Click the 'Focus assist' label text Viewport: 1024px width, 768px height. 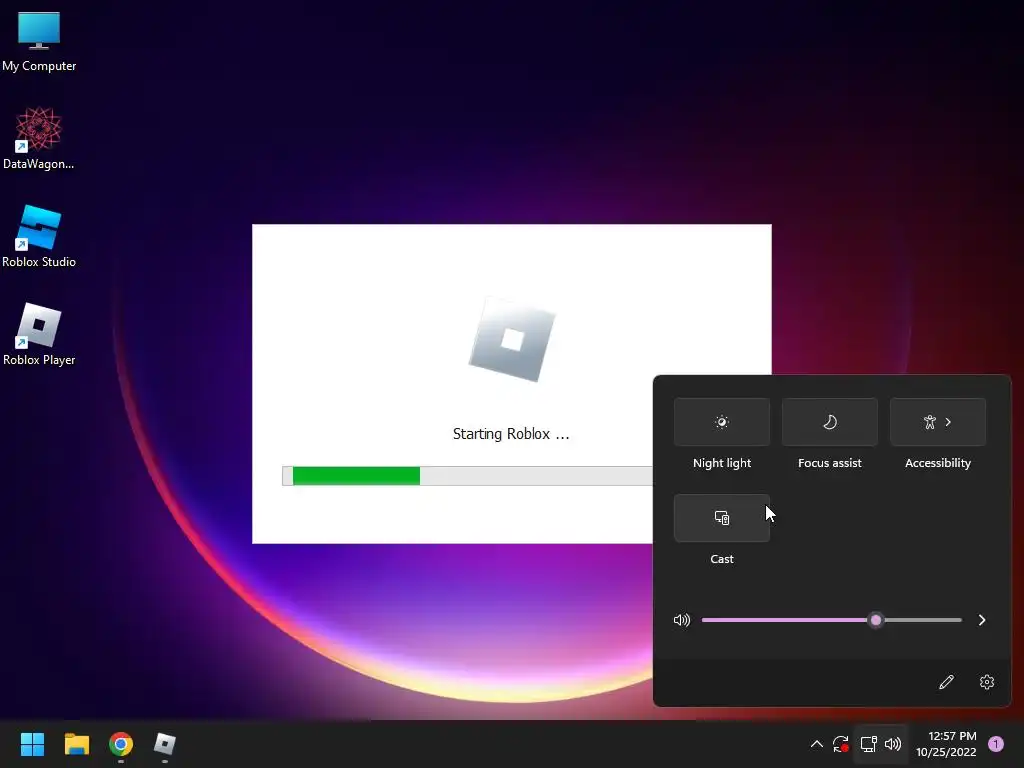point(829,463)
